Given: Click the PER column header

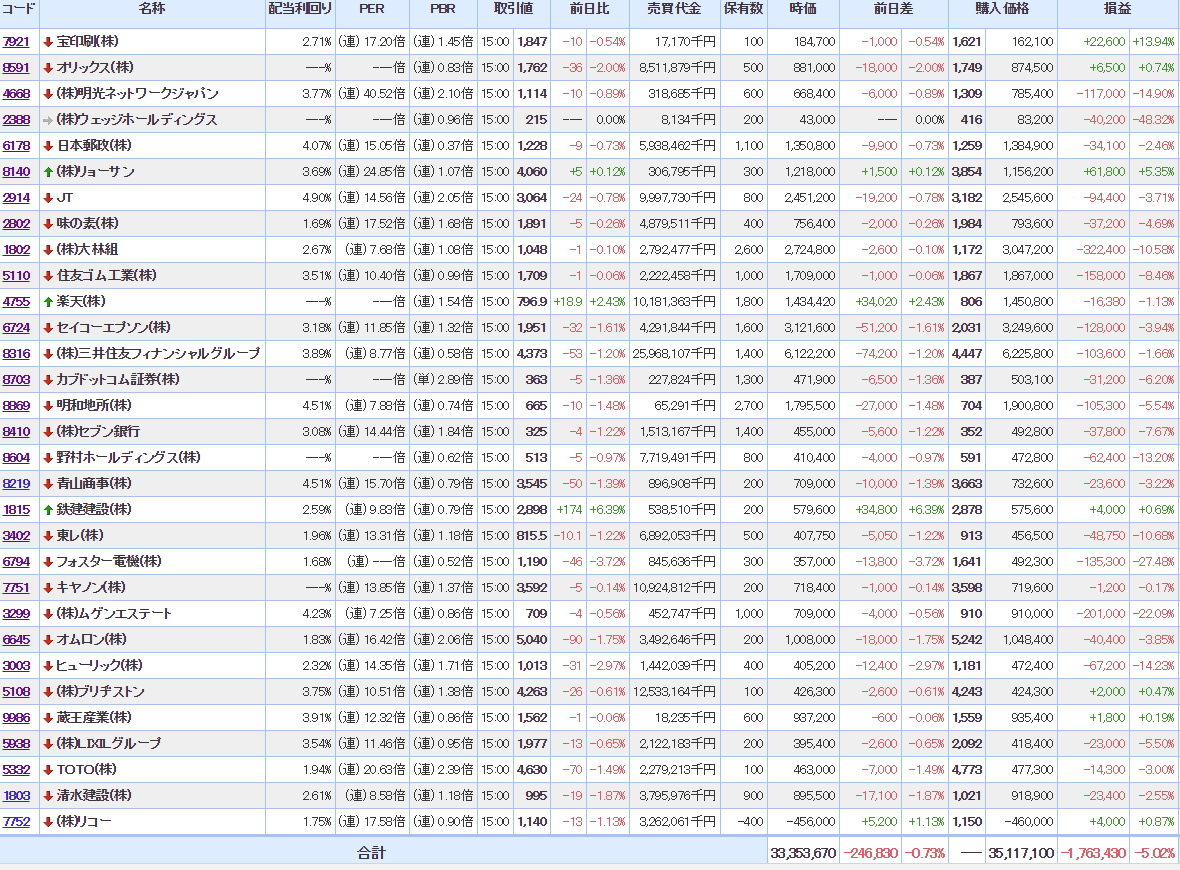Looking at the screenshot, I should [371, 9].
